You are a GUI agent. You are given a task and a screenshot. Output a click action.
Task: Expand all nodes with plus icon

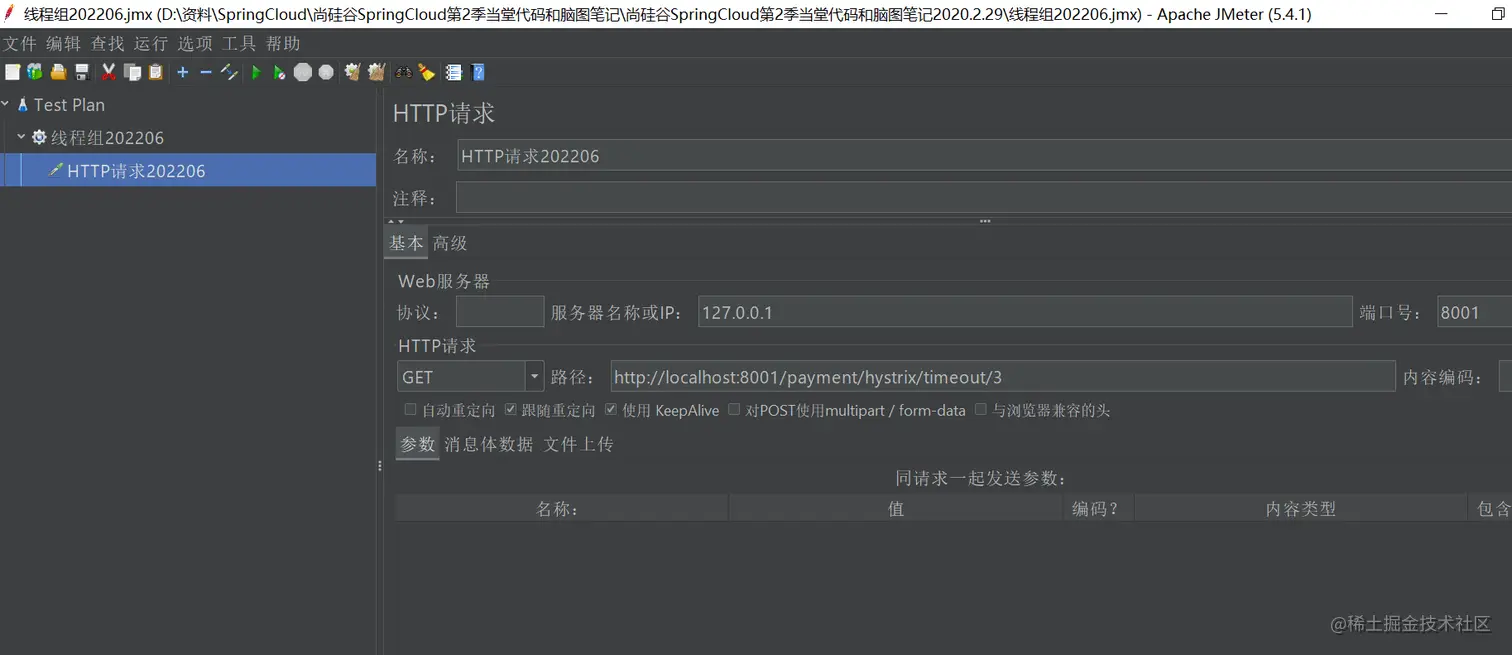point(182,72)
